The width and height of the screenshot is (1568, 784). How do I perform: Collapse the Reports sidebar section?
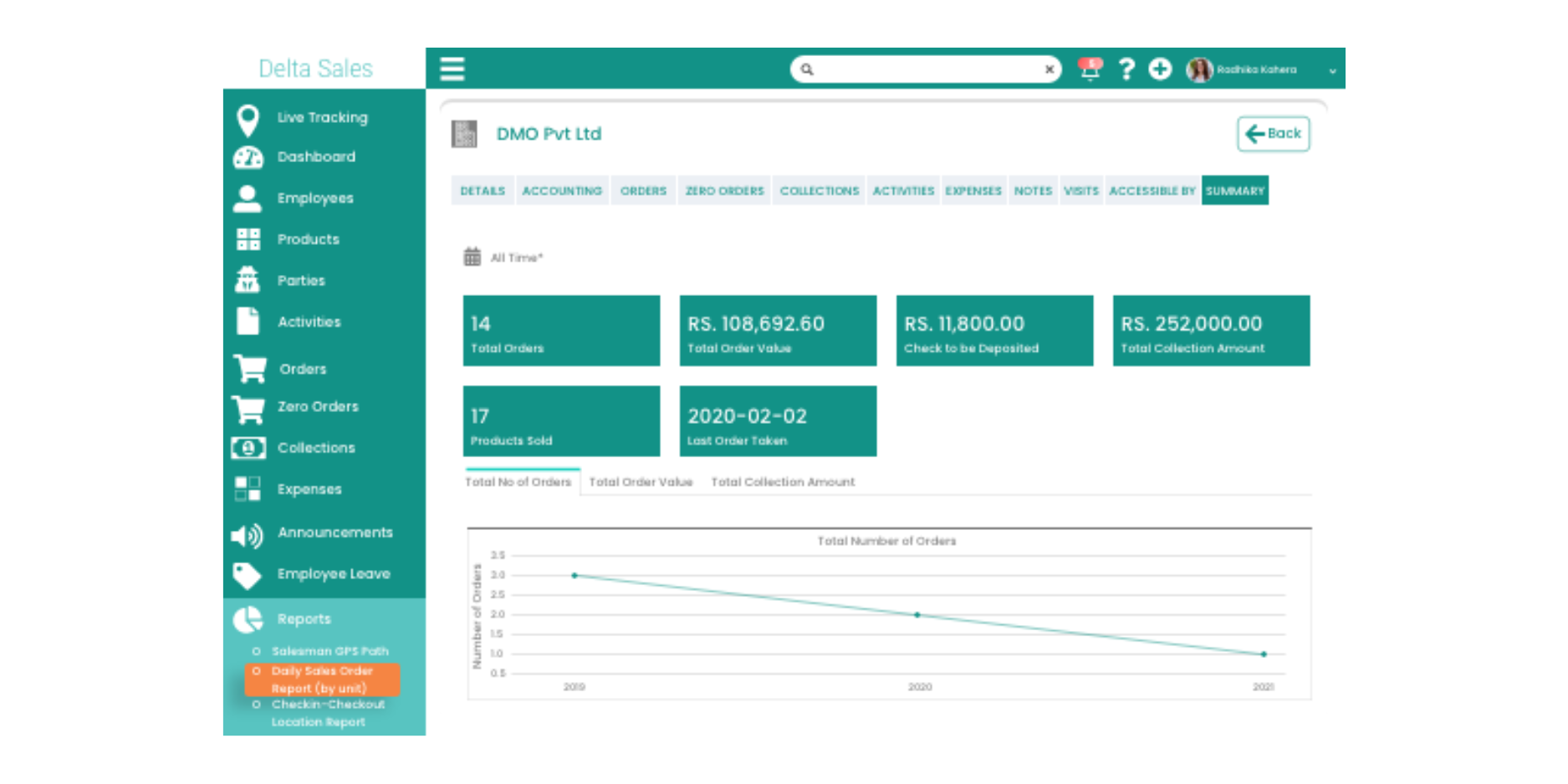coord(304,619)
